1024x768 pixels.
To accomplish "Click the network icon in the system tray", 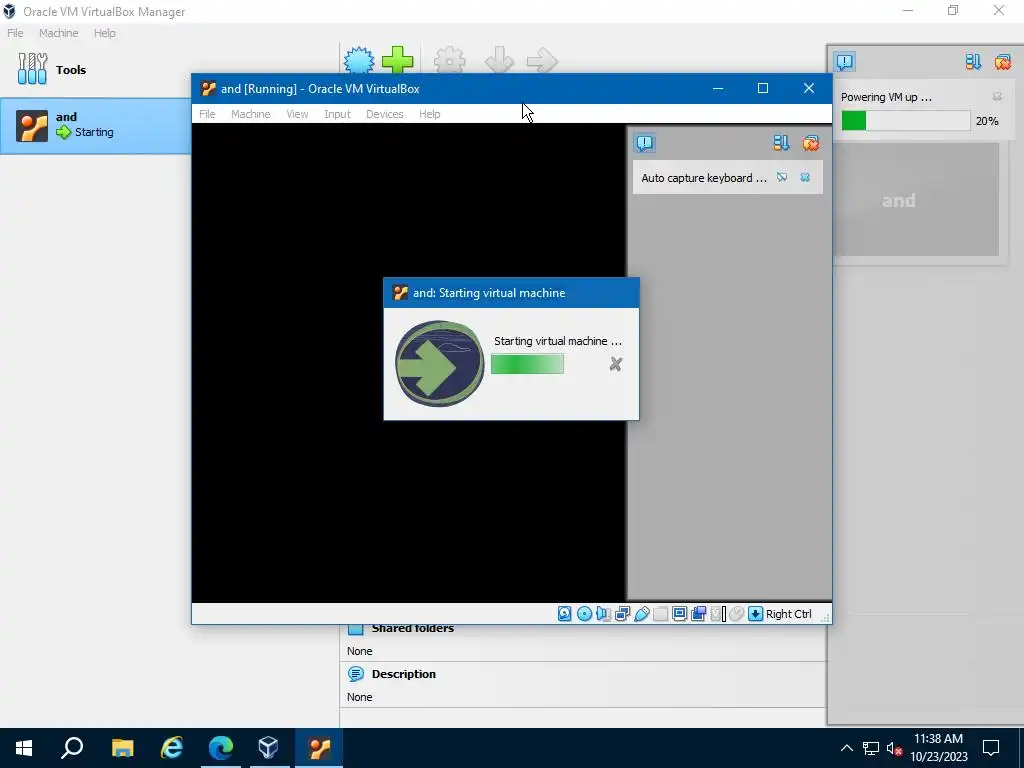I will click(870, 748).
